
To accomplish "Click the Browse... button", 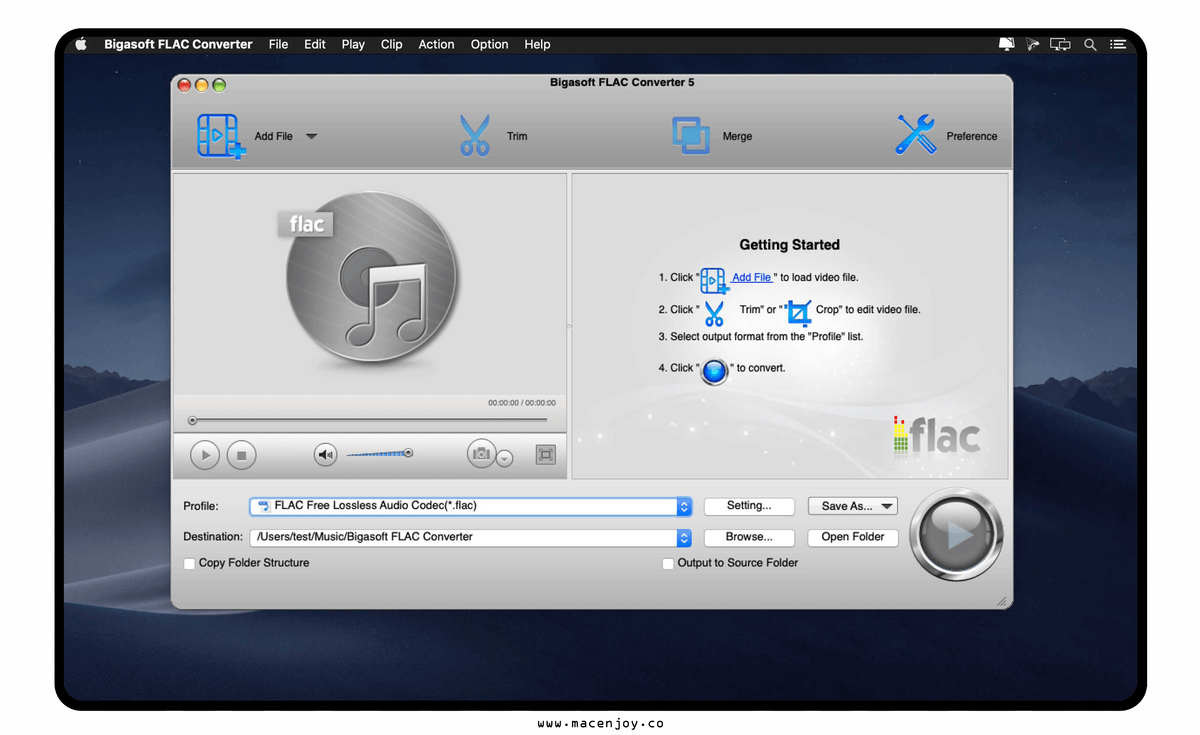I will [x=749, y=537].
